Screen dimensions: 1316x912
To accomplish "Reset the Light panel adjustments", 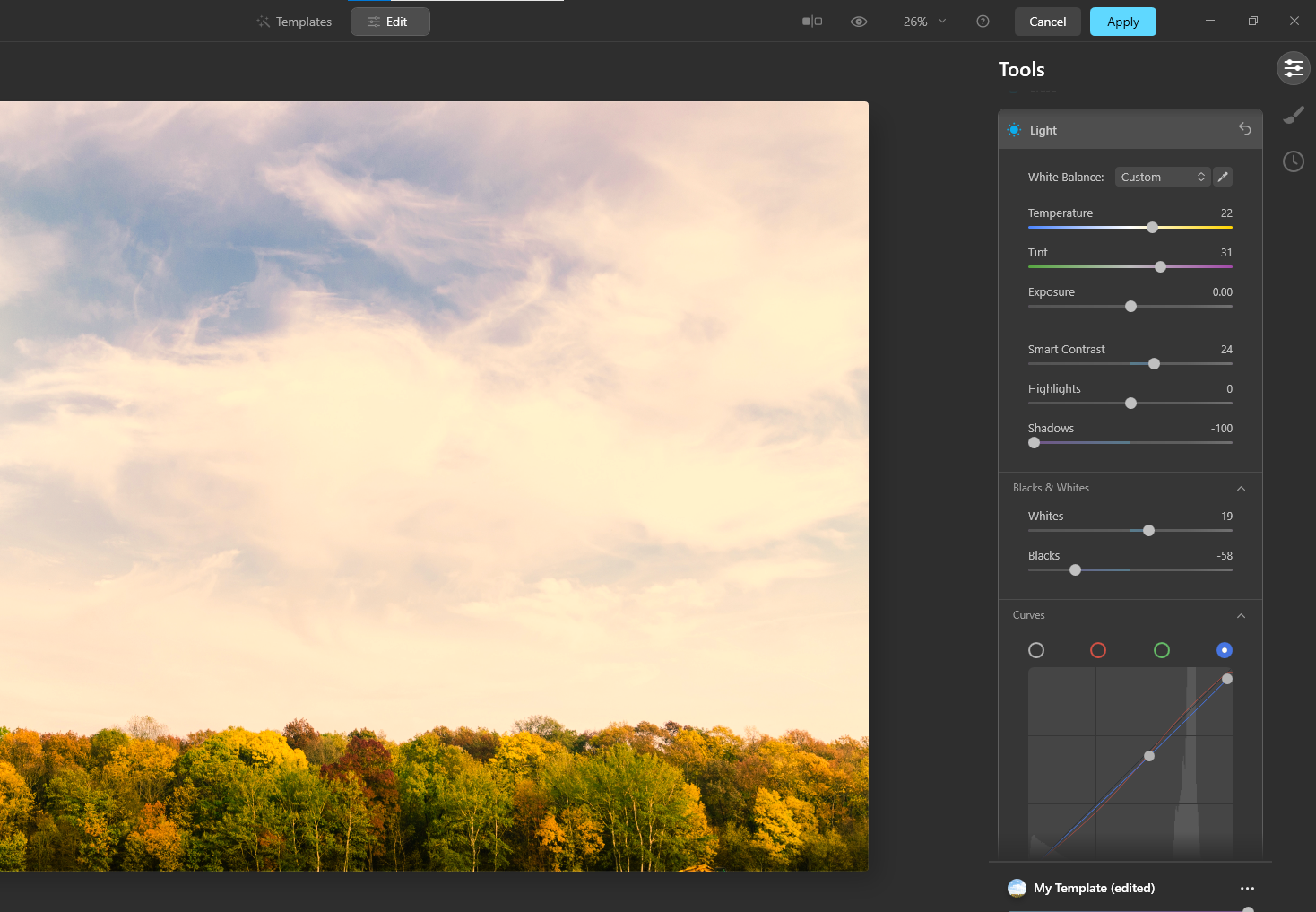I will pyautogui.click(x=1245, y=129).
